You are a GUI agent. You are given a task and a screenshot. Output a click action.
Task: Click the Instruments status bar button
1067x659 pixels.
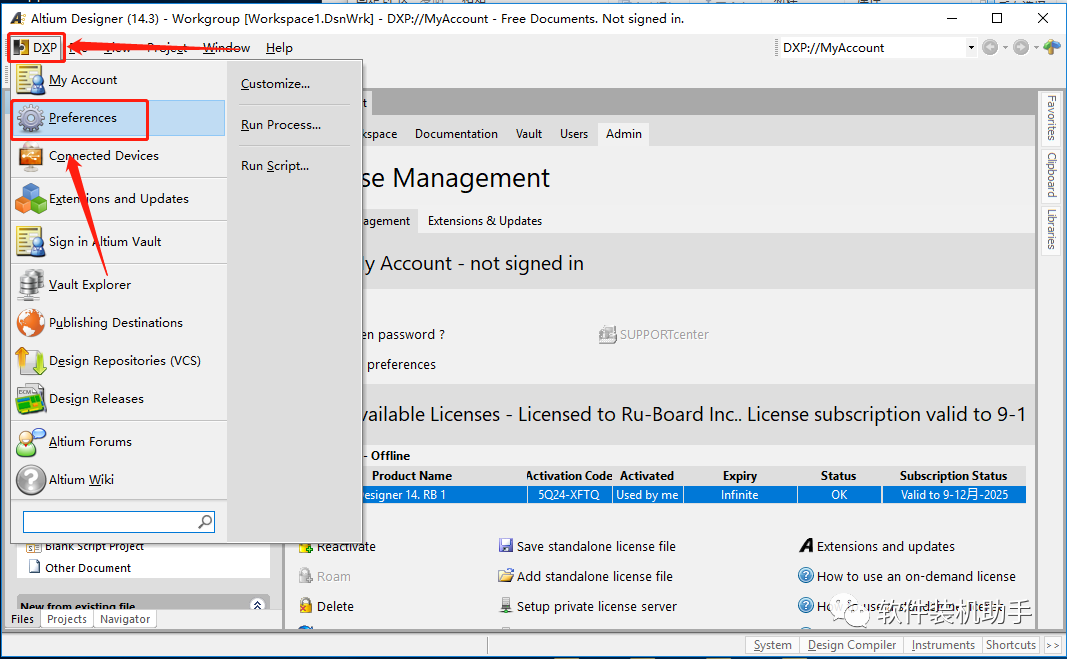[943, 645]
